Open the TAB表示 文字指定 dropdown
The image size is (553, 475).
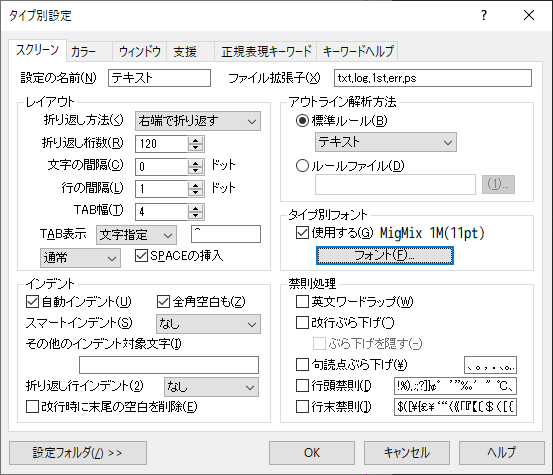136,235
